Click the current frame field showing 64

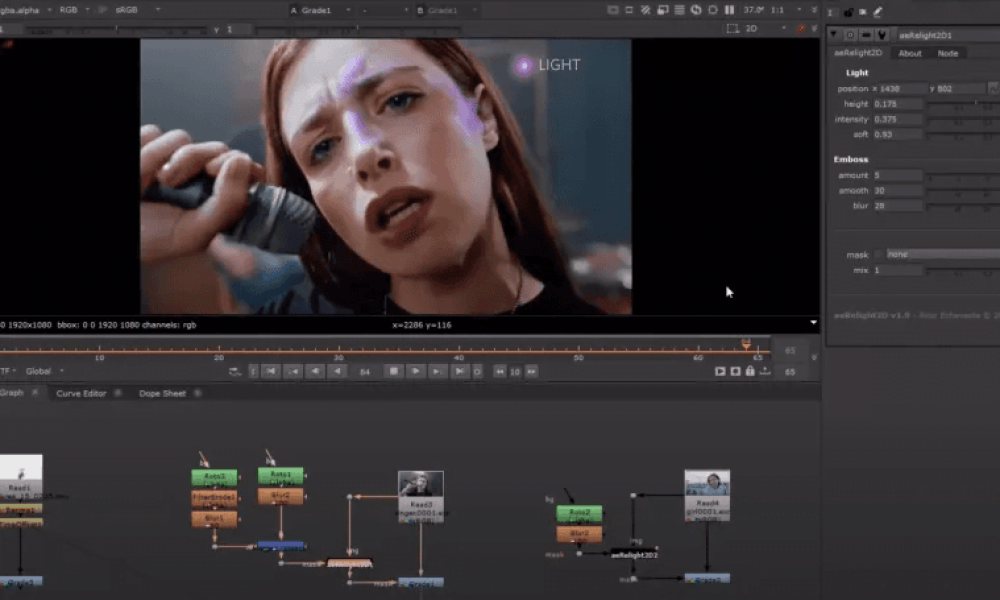click(x=365, y=372)
